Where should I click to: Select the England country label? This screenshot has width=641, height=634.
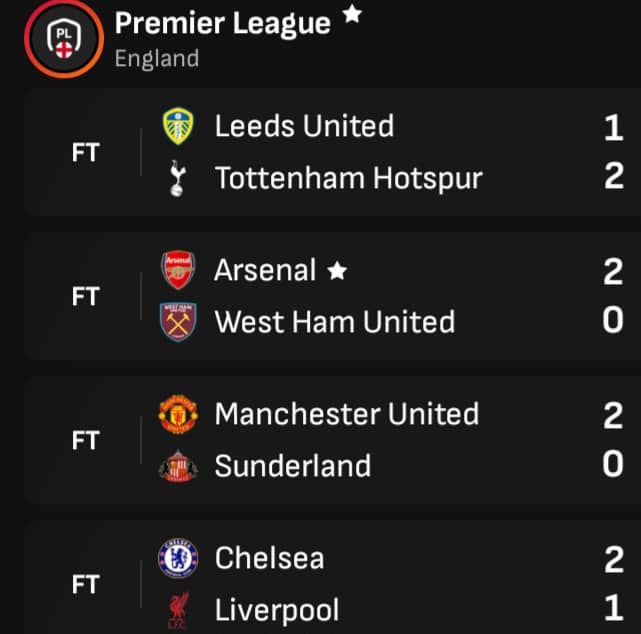[157, 58]
